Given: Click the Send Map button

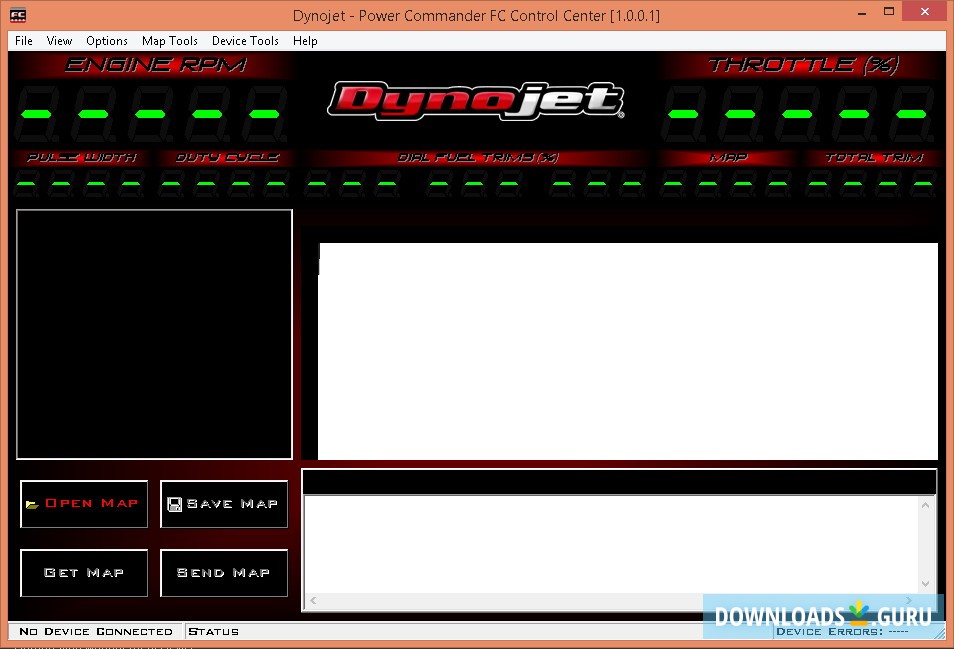Looking at the screenshot, I should pos(224,573).
